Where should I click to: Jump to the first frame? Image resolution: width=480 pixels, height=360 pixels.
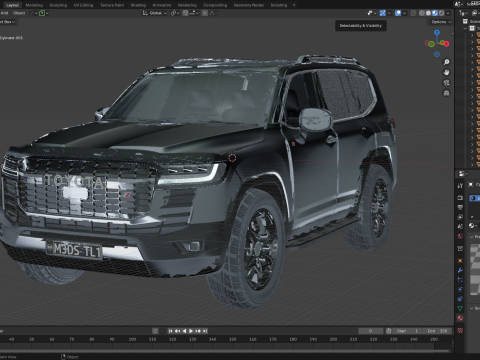pyautogui.click(x=171, y=331)
